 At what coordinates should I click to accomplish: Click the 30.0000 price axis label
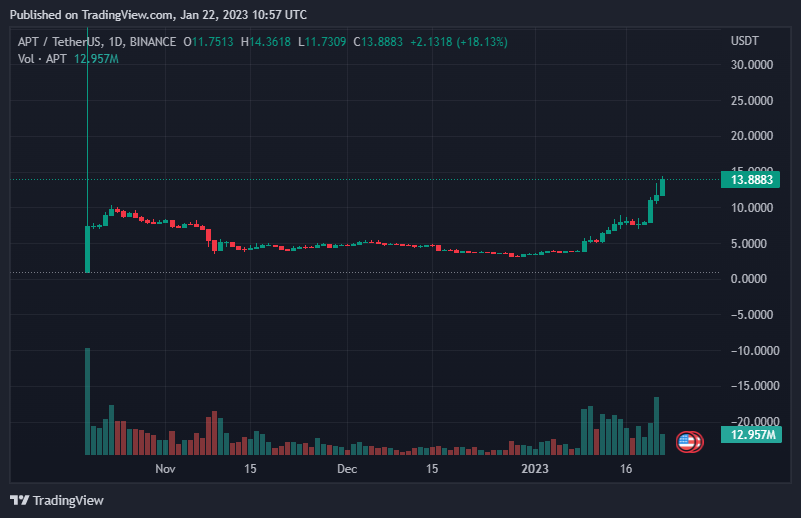pyautogui.click(x=751, y=65)
